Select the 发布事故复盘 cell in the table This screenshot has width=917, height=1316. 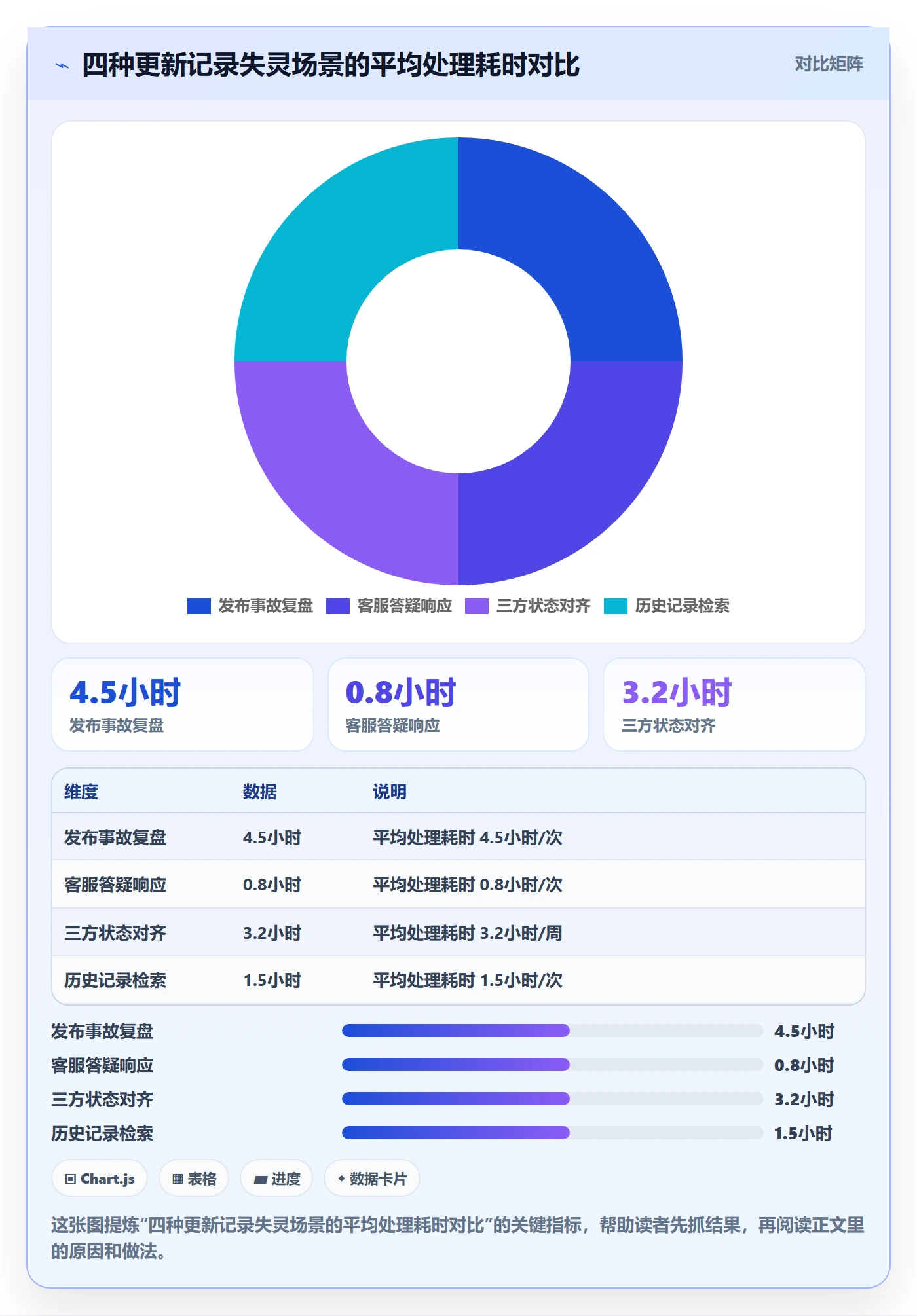click(x=115, y=837)
